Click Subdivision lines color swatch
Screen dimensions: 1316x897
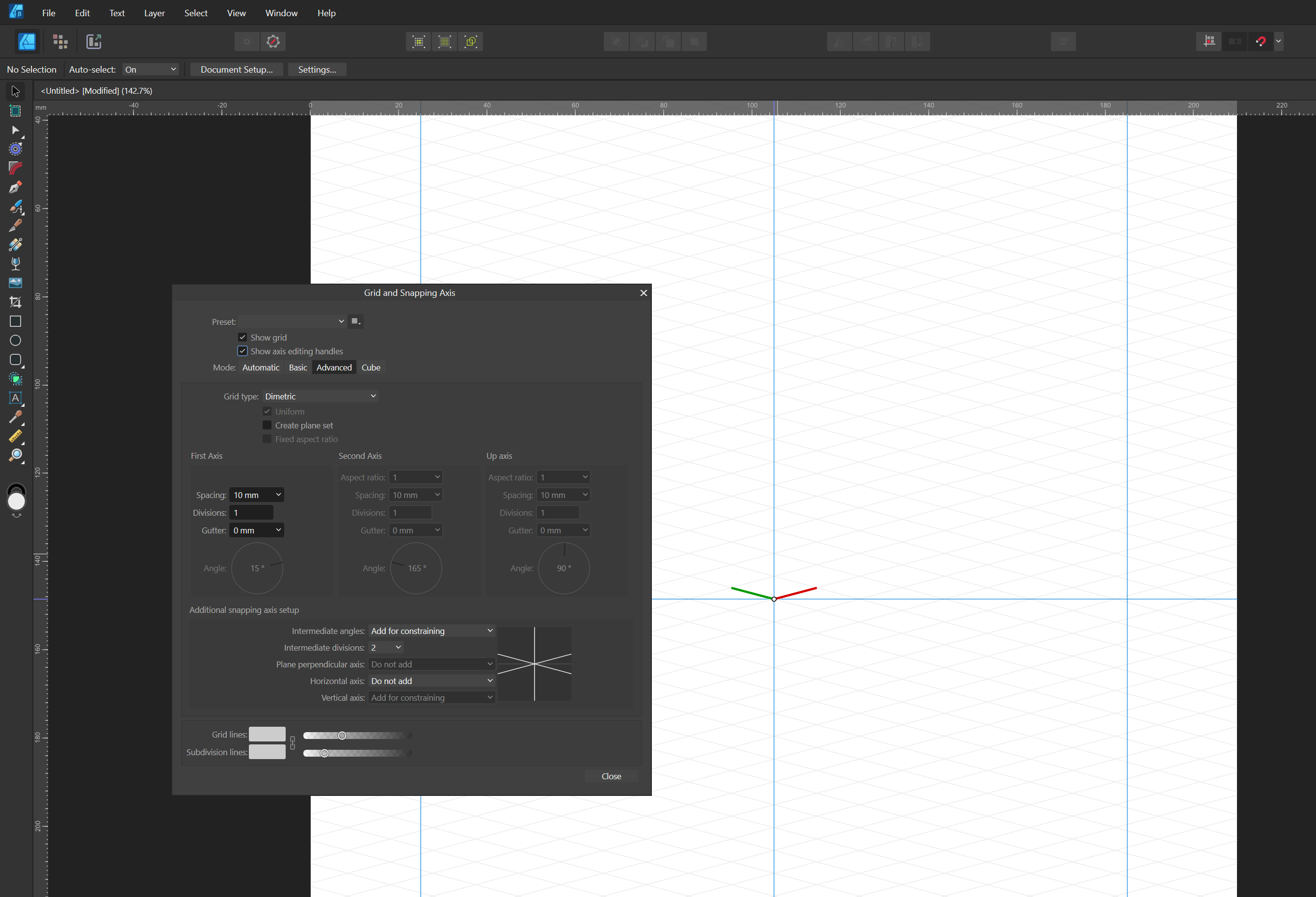pyautogui.click(x=268, y=752)
